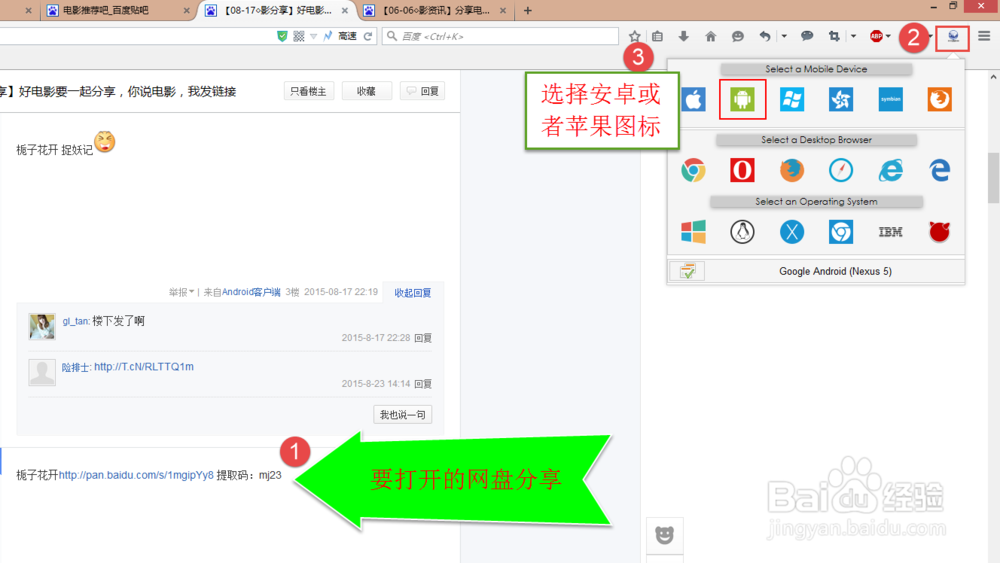The width and height of the screenshot is (1000, 563).
Task: Open a new tab with plus button
Action: pos(527,10)
